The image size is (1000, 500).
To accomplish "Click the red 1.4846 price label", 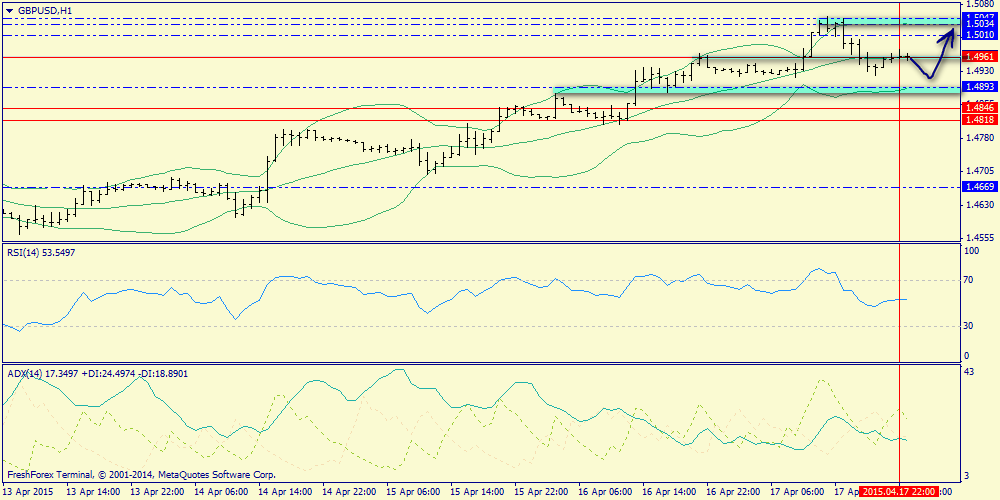I will (981, 109).
